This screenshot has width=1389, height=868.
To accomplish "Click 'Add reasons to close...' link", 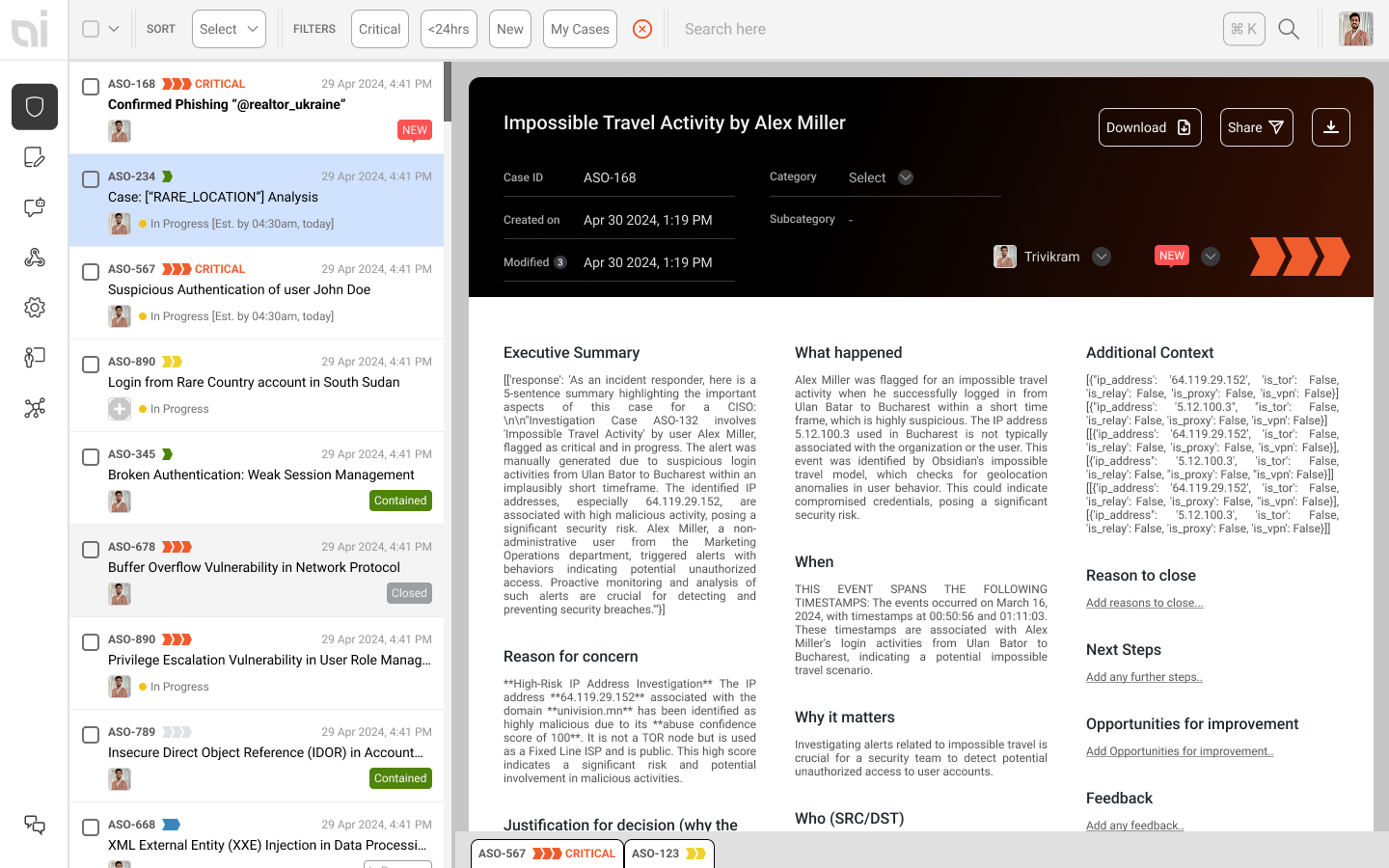I will click(1144, 603).
